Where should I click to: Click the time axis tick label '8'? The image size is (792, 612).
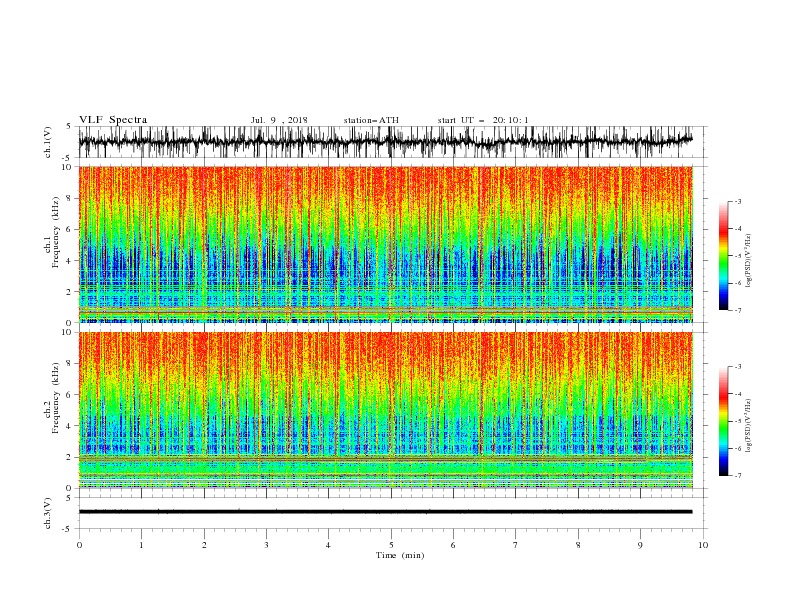click(x=578, y=545)
